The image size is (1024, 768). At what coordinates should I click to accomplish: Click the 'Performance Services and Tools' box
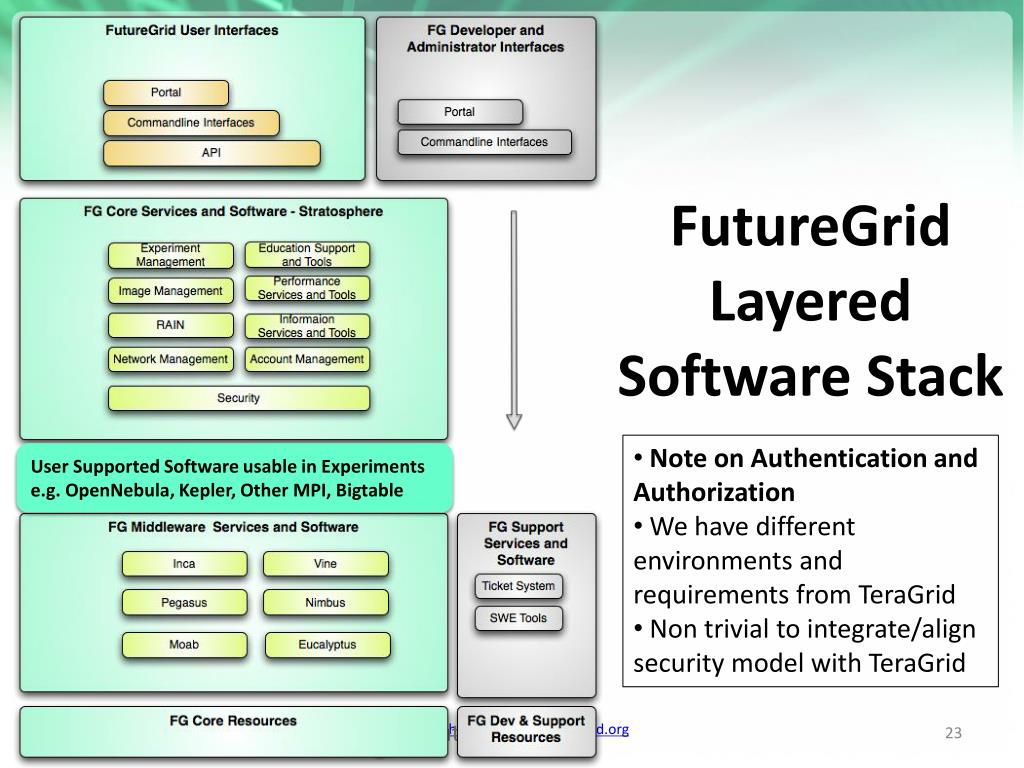(x=307, y=288)
